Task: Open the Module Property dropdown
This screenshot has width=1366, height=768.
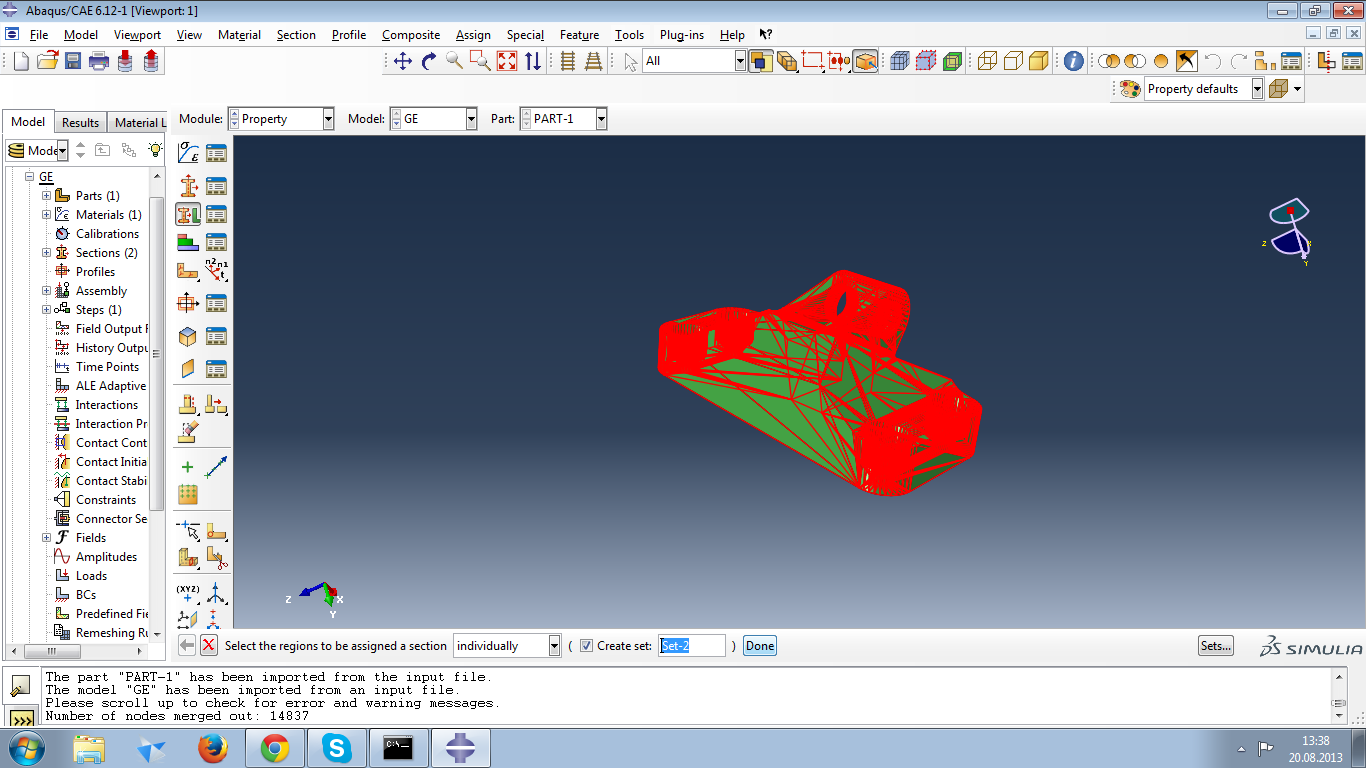Action: tap(328, 119)
